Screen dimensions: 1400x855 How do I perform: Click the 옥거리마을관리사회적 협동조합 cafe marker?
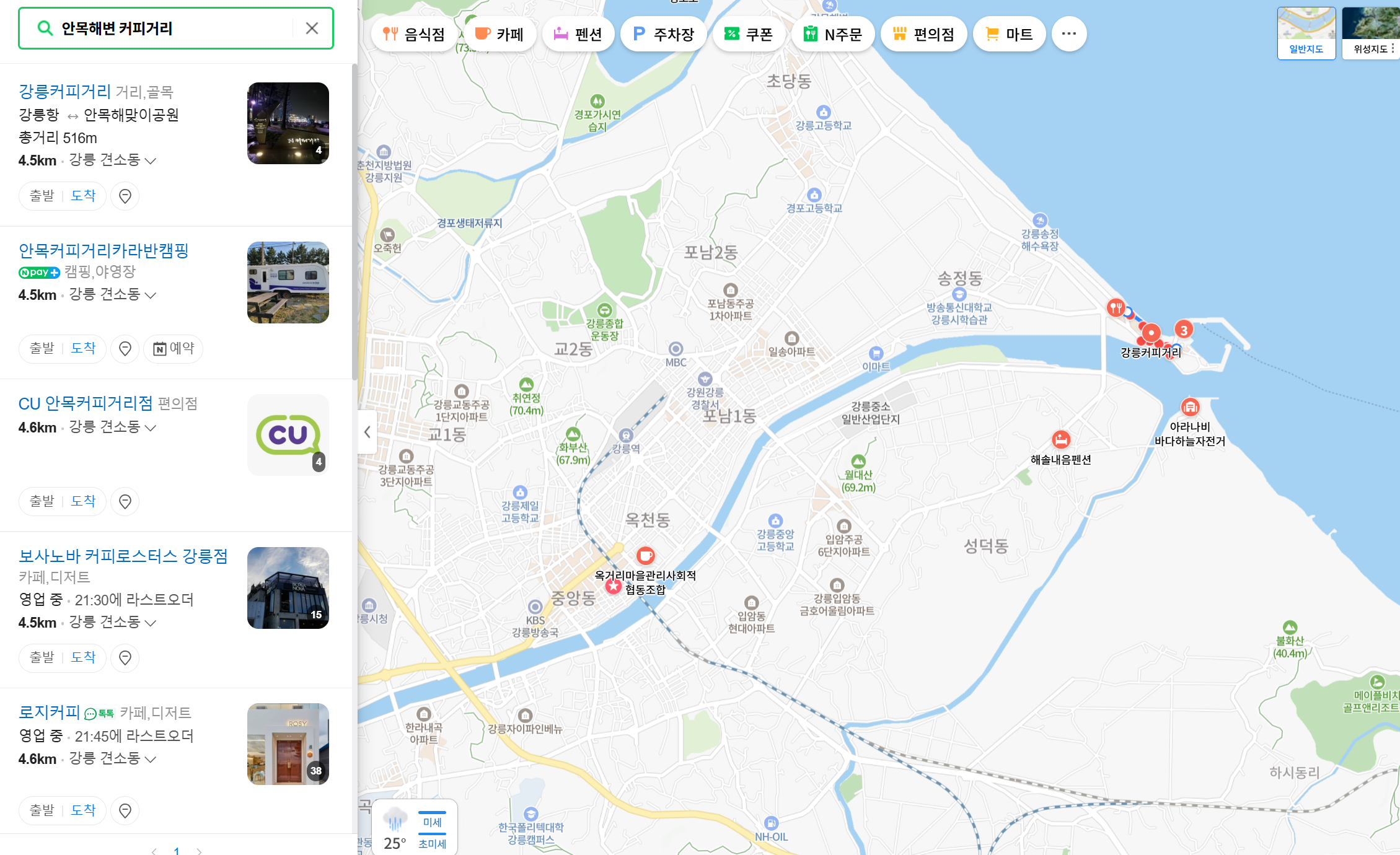pos(646,555)
